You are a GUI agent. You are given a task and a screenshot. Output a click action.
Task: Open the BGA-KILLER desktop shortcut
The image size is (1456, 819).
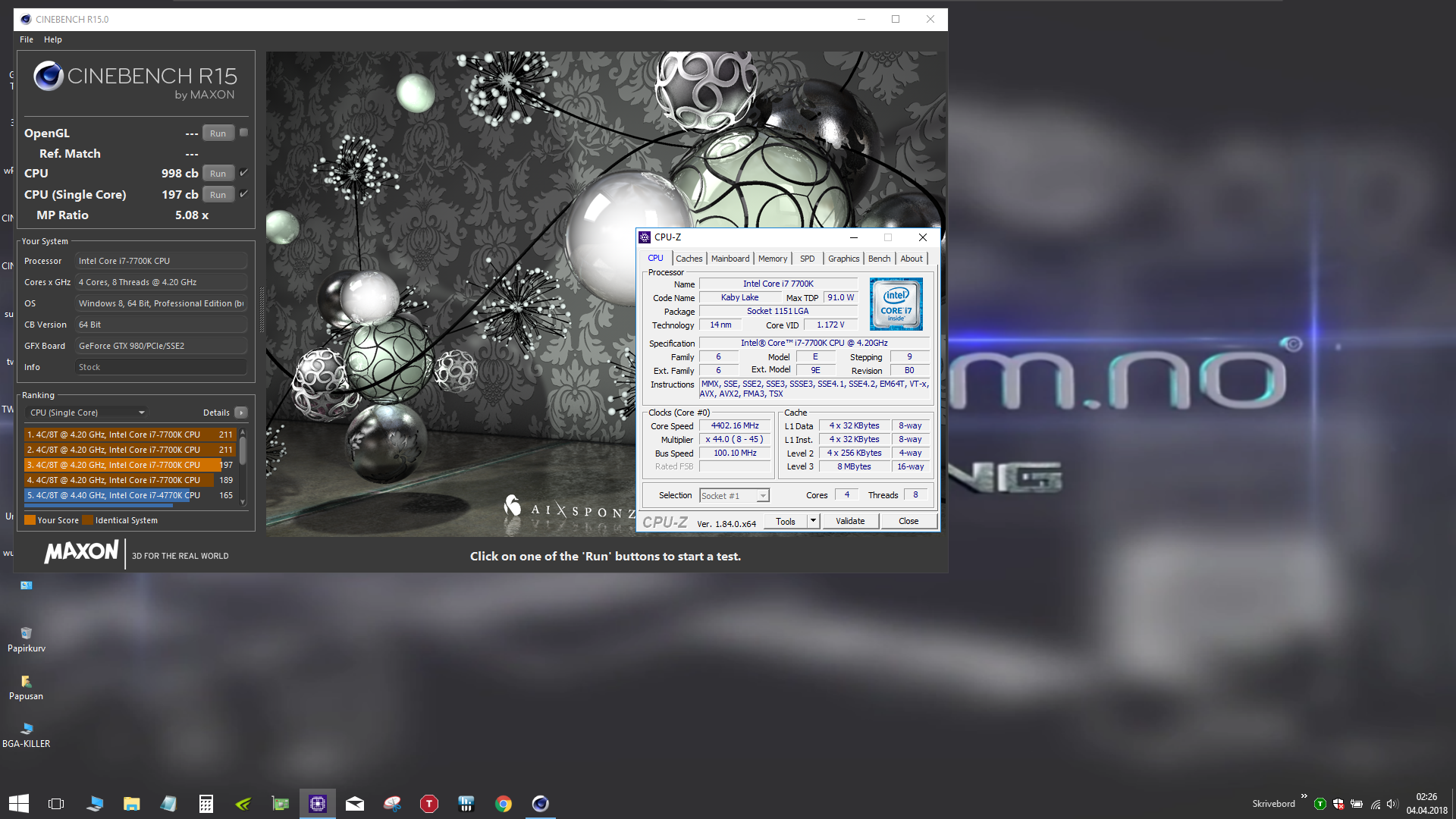coord(27,734)
